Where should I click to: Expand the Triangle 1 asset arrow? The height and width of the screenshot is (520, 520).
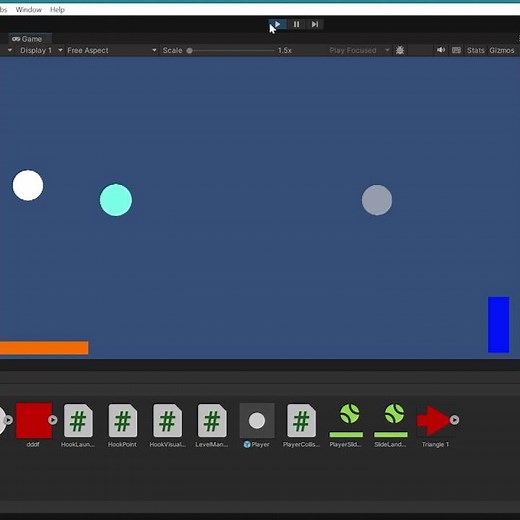[454, 420]
